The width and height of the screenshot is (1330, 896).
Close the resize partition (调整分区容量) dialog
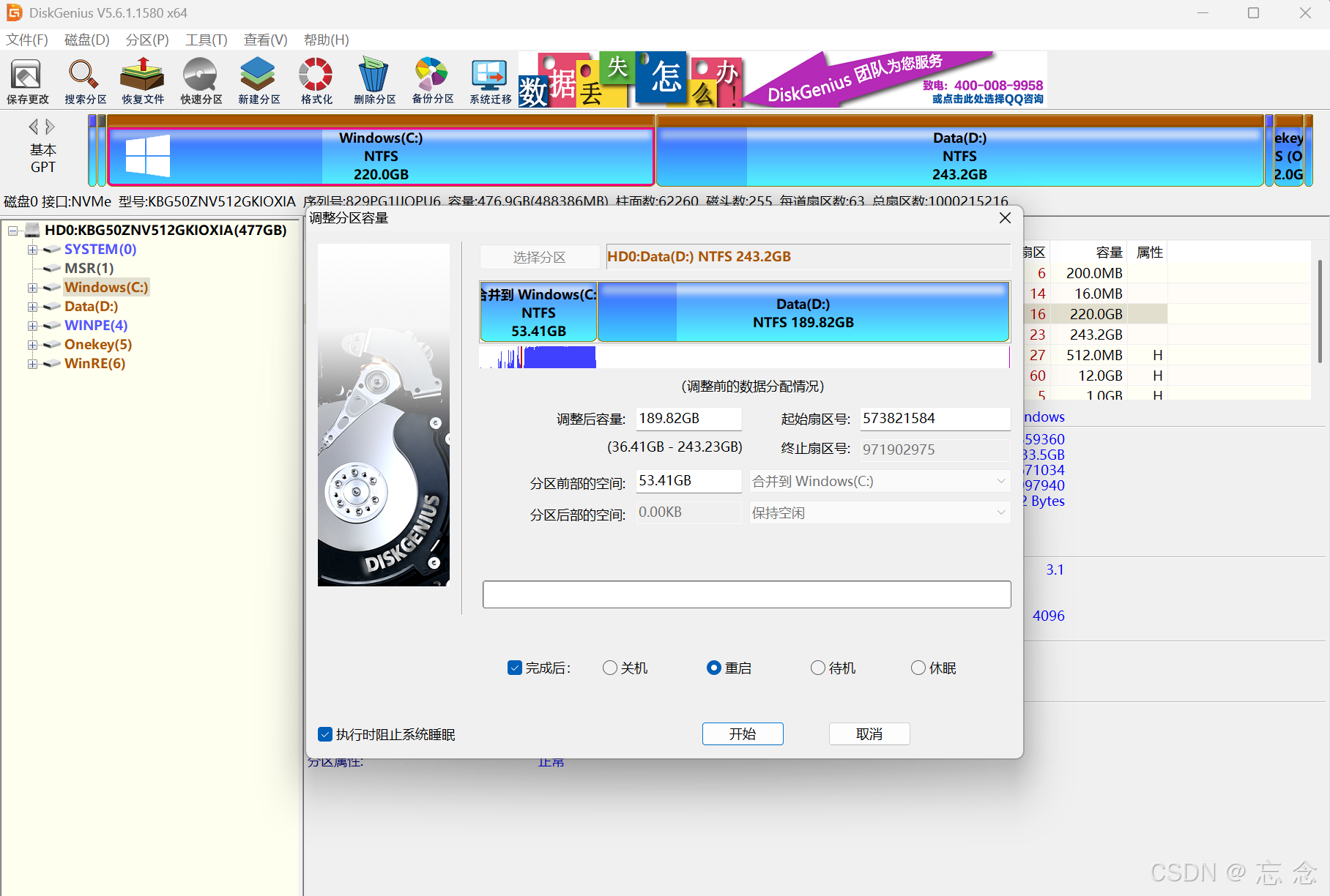point(1005,217)
